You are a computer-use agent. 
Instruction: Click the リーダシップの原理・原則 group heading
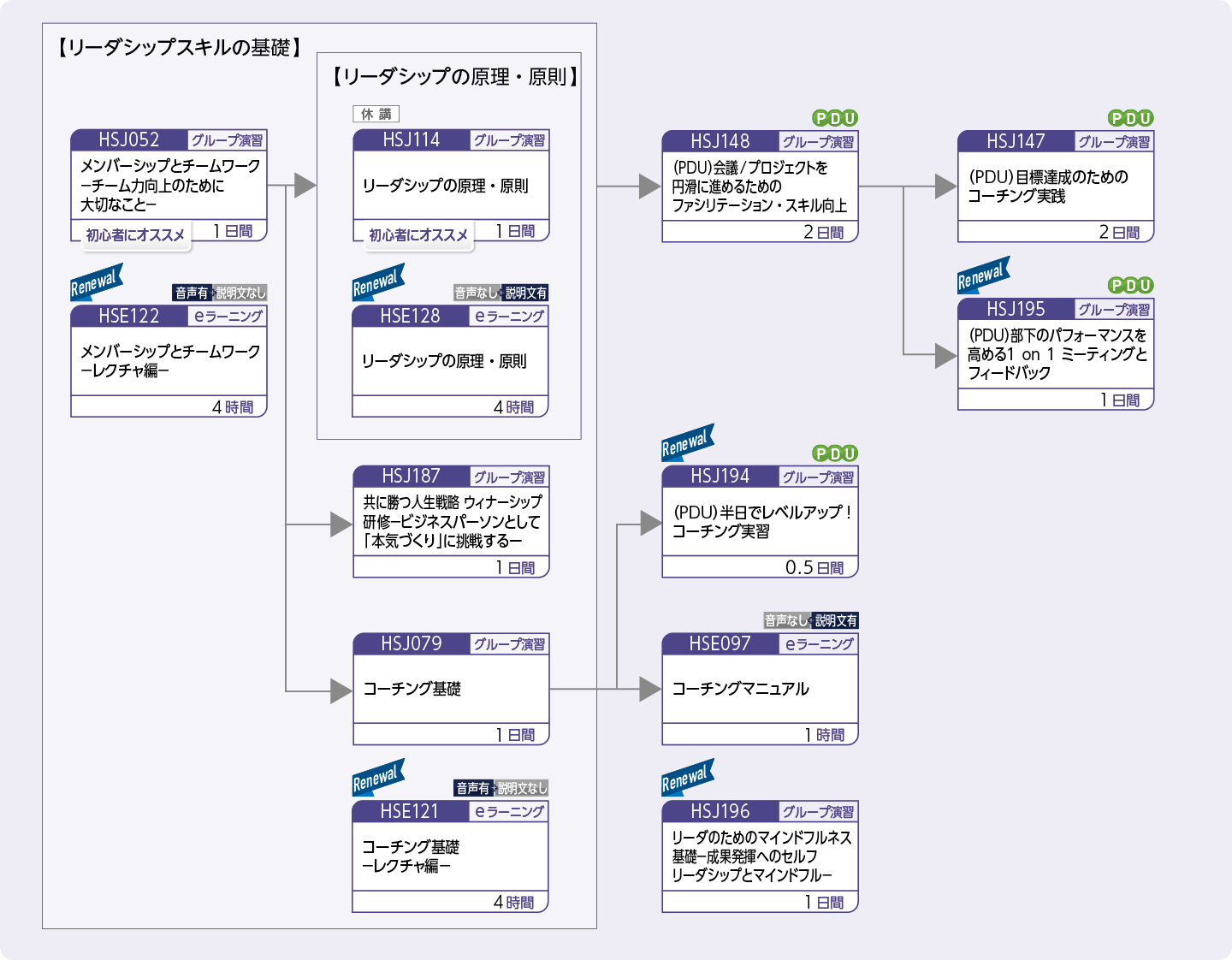pyautogui.click(x=456, y=77)
